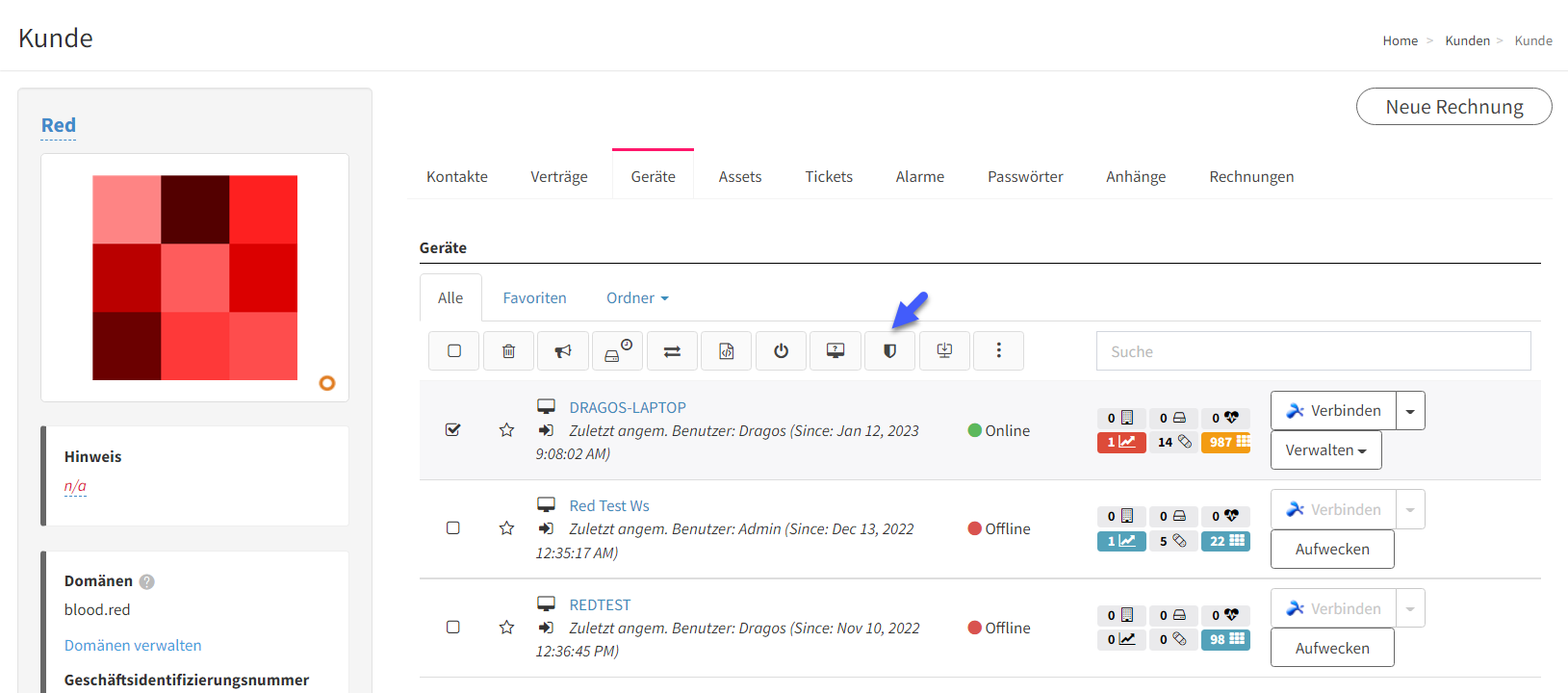Click the trash delete icon in the device toolbar
Screen dimensions: 1568x693
click(509, 351)
